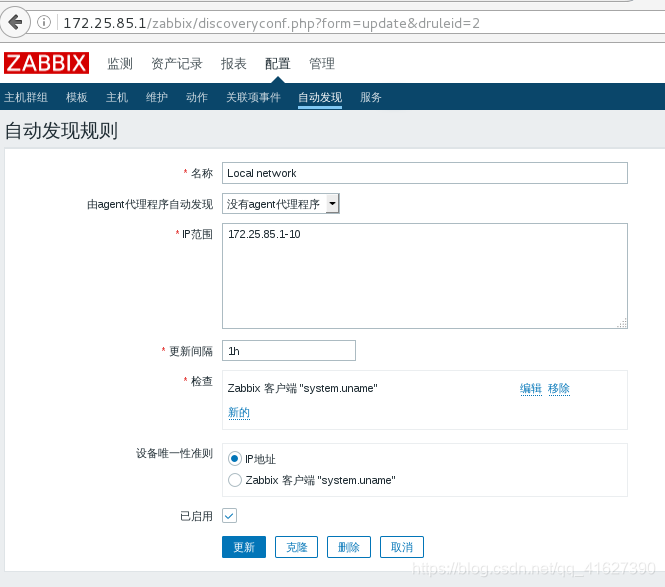
Task: Switch to the 主机群组 tab
Action: click(26, 97)
